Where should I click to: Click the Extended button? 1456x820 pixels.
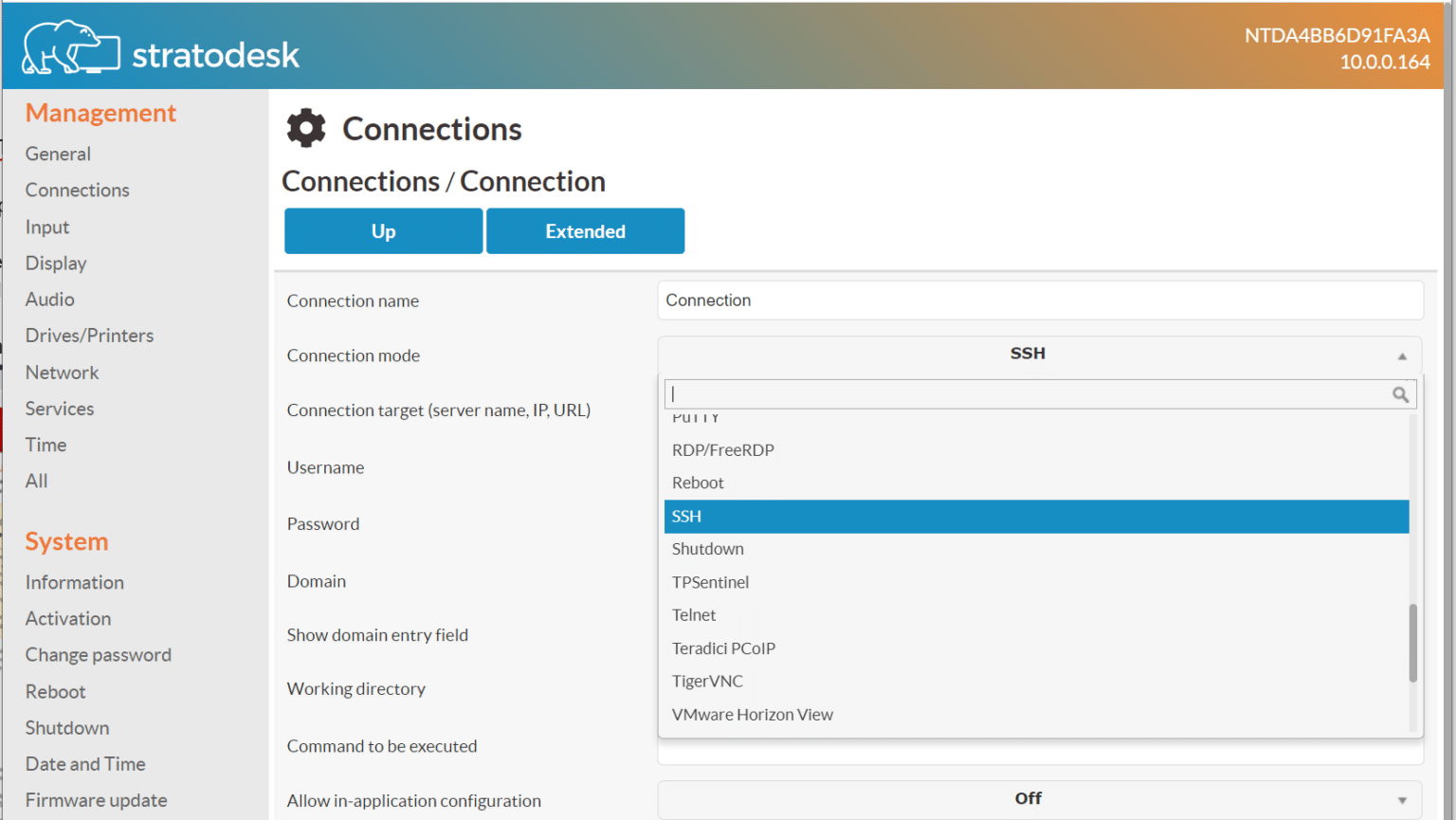point(586,231)
